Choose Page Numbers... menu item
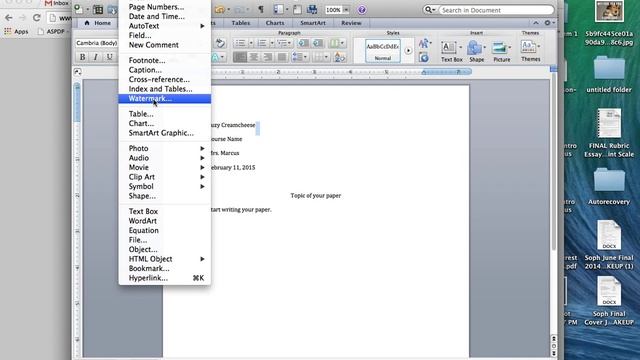The width and height of the screenshot is (640, 360). 164,7
